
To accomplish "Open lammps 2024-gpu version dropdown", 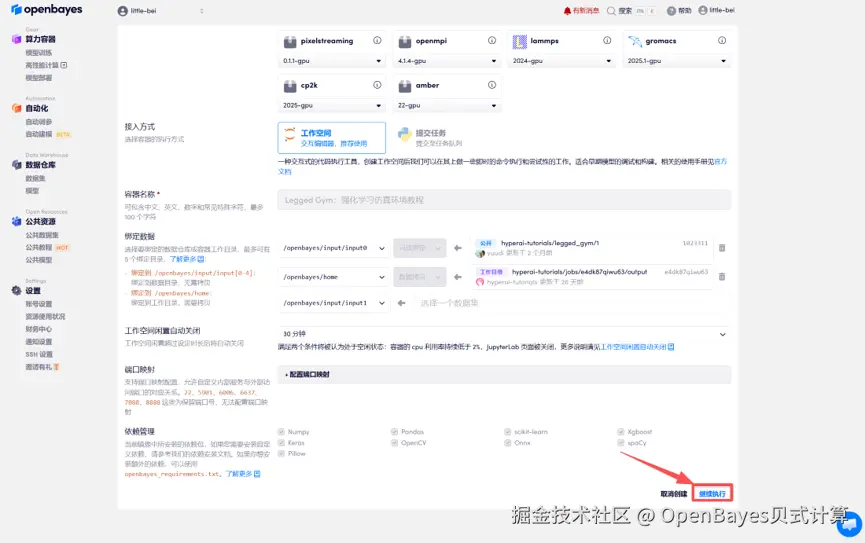I will click(562, 61).
